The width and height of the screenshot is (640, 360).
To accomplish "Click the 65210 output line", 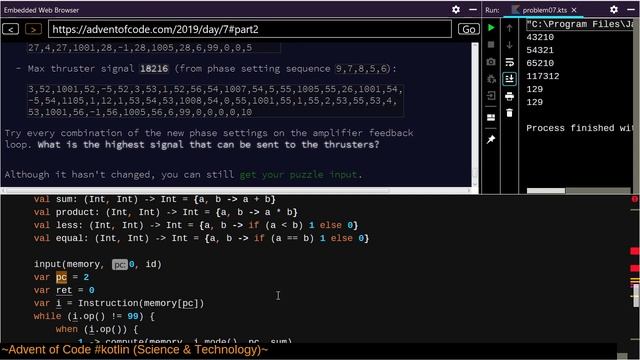I will click(540, 63).
